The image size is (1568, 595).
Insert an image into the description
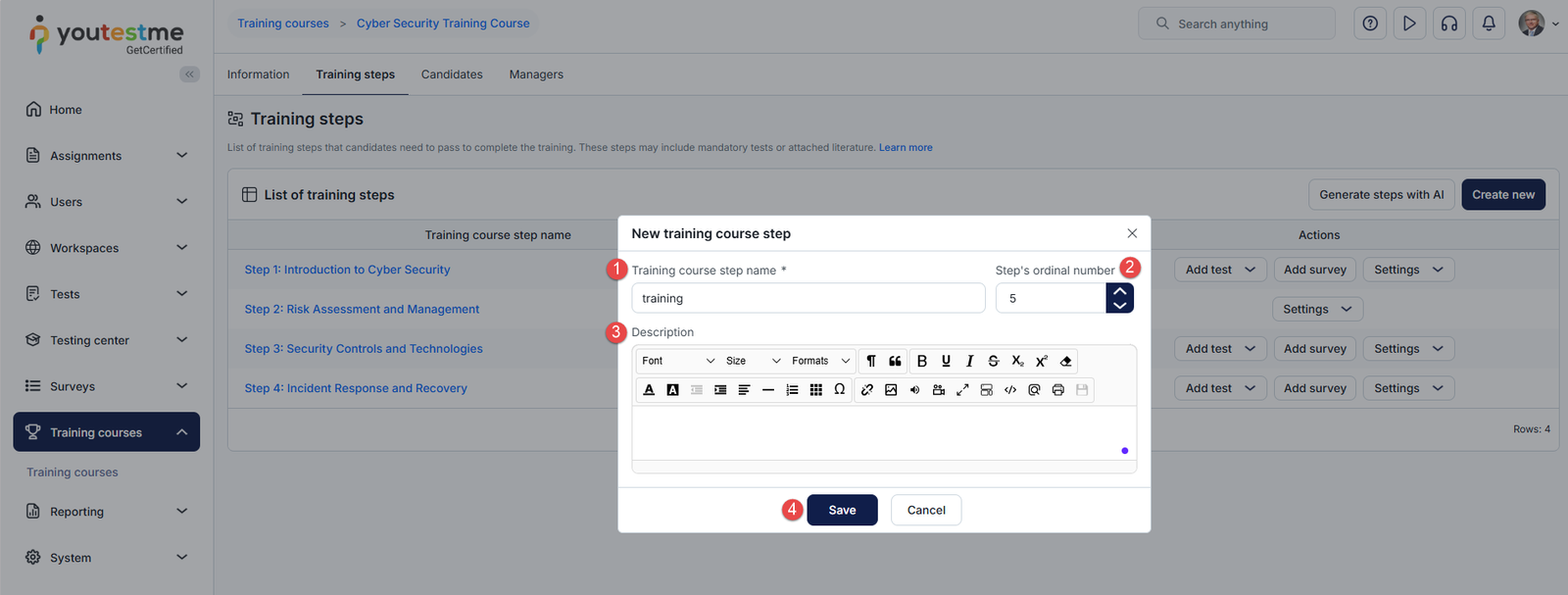coord(891,390)
